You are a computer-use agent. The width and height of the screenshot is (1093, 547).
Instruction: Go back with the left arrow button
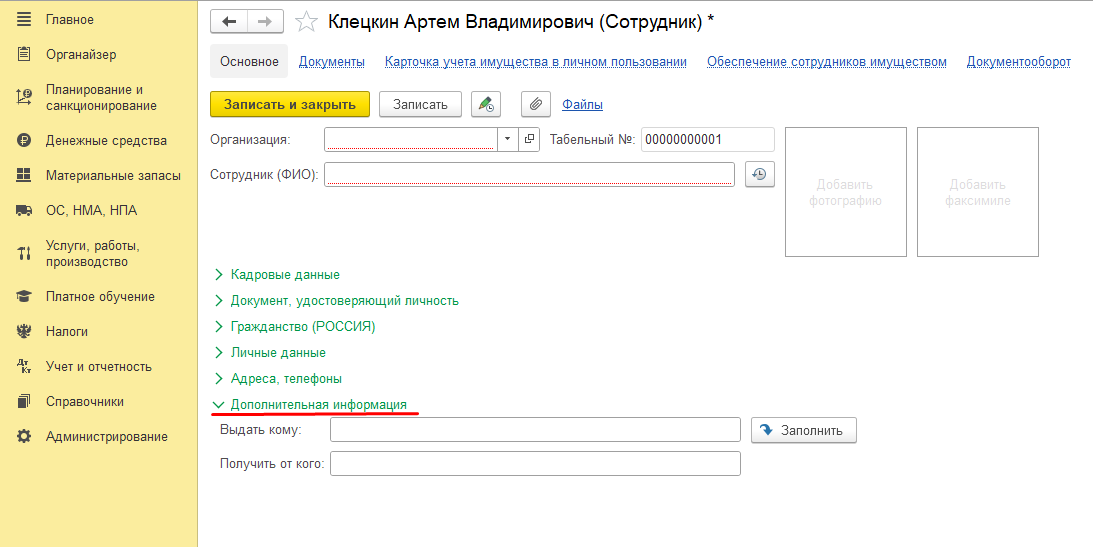click(x=229, y=22)
